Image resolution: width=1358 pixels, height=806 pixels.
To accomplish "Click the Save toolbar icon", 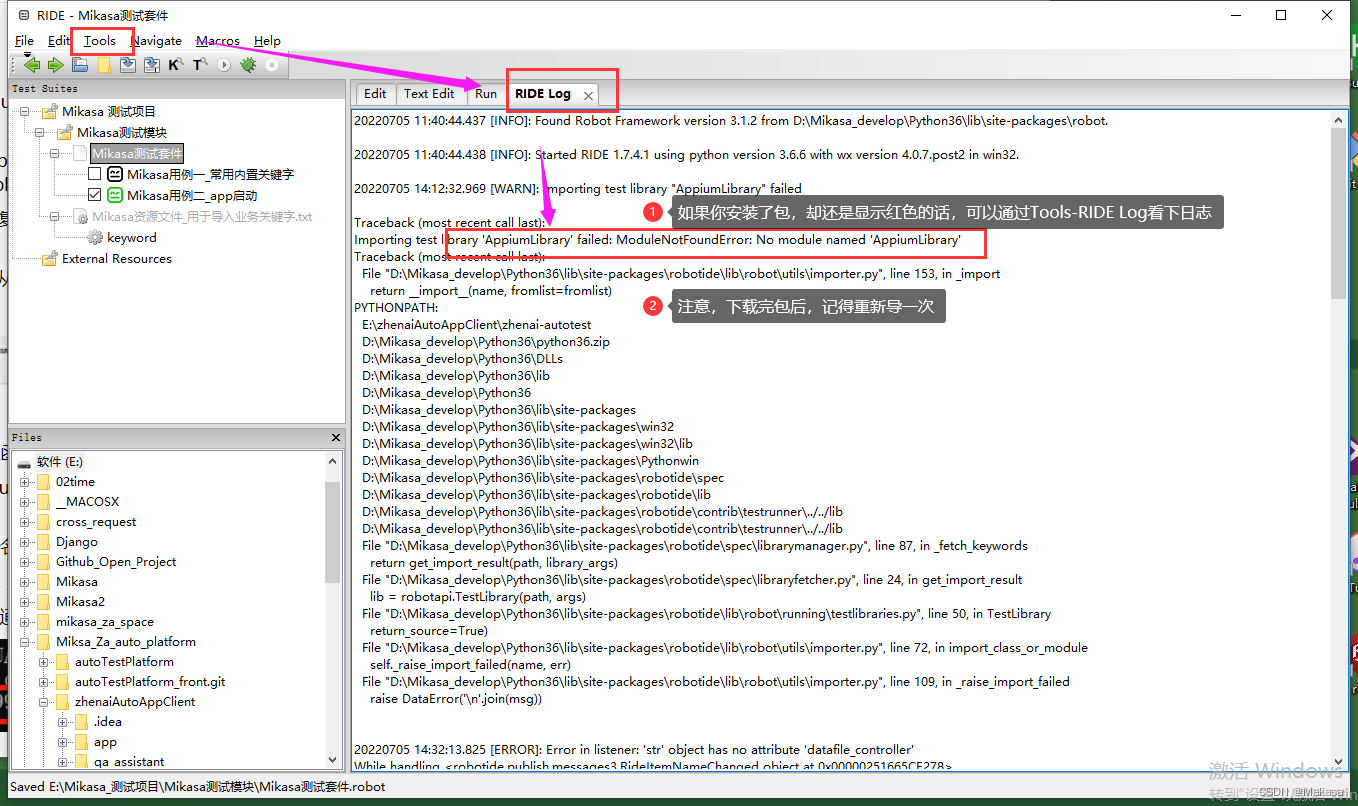I will pyautogui.click(x=128, y=65).
